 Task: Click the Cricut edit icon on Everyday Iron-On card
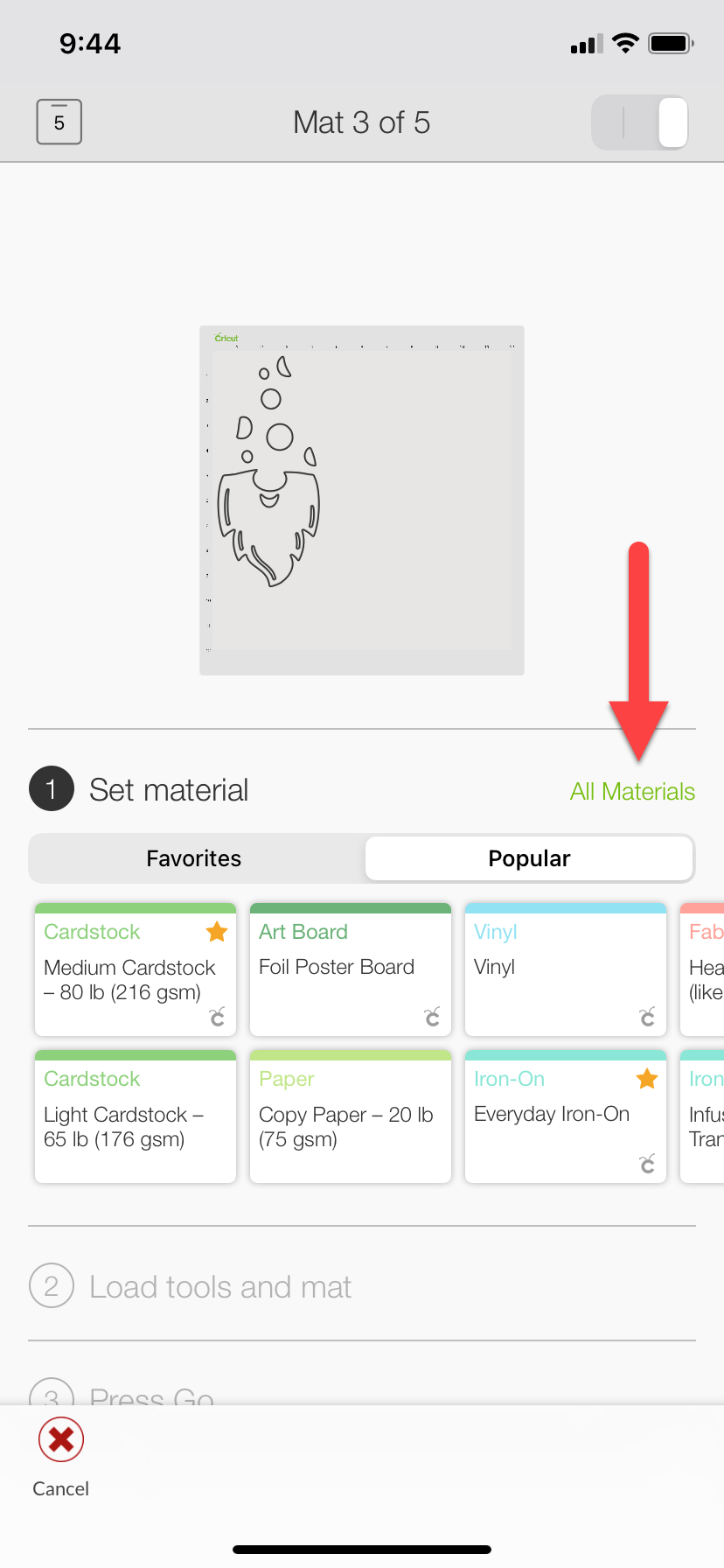(x=647, y=1165)
